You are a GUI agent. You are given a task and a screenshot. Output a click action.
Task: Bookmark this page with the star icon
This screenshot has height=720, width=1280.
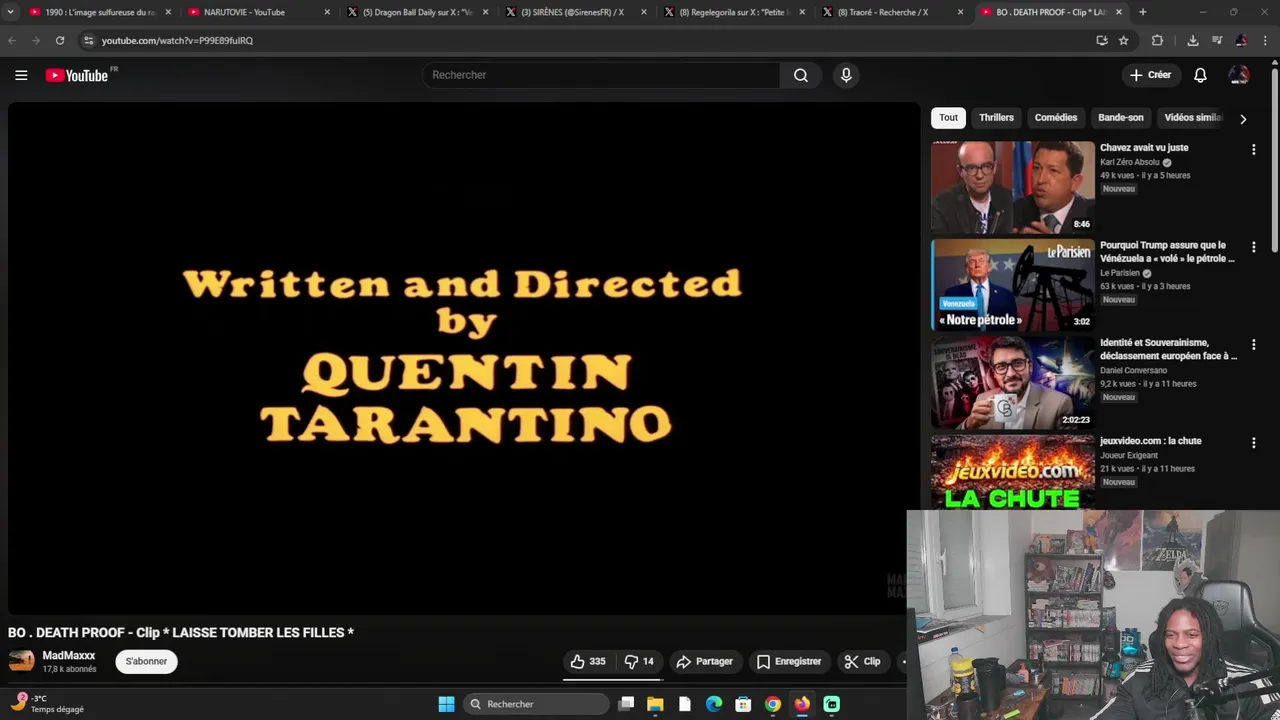click(1124, 40)
